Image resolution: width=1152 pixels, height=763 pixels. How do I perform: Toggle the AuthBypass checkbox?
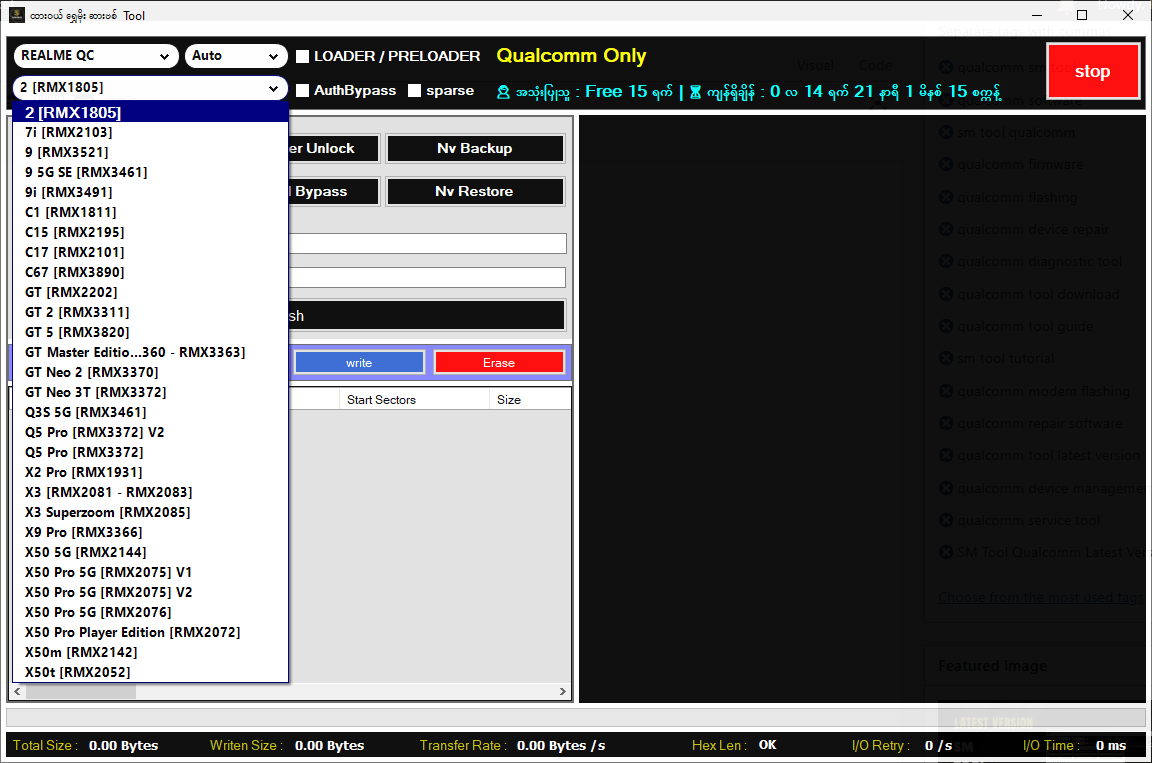pos(303,91)
